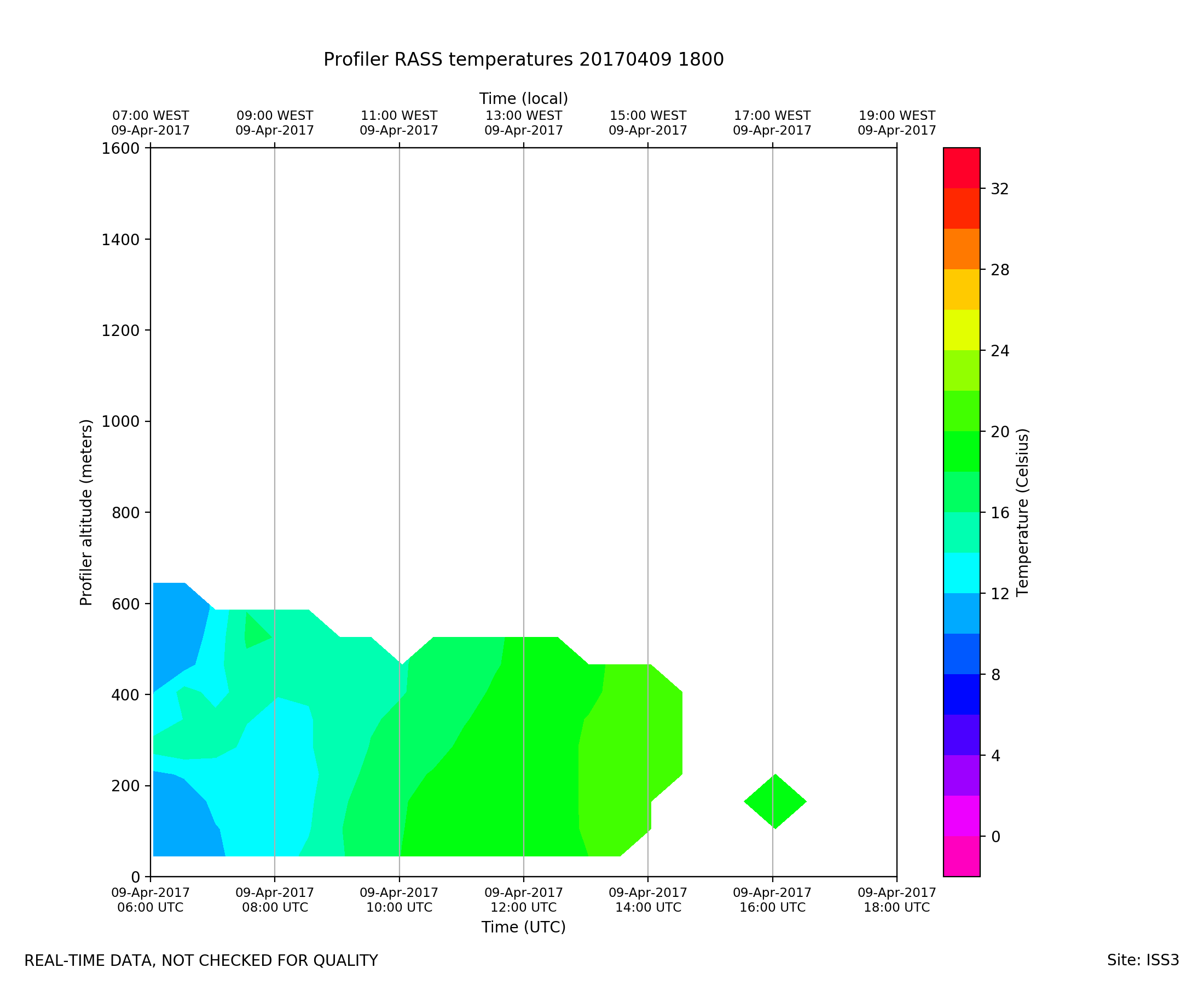This screenshot has width=1204, height=985.
Task: Click the 'Profiler altitude (meters)' axis label
Action: (x=86, y=512)
